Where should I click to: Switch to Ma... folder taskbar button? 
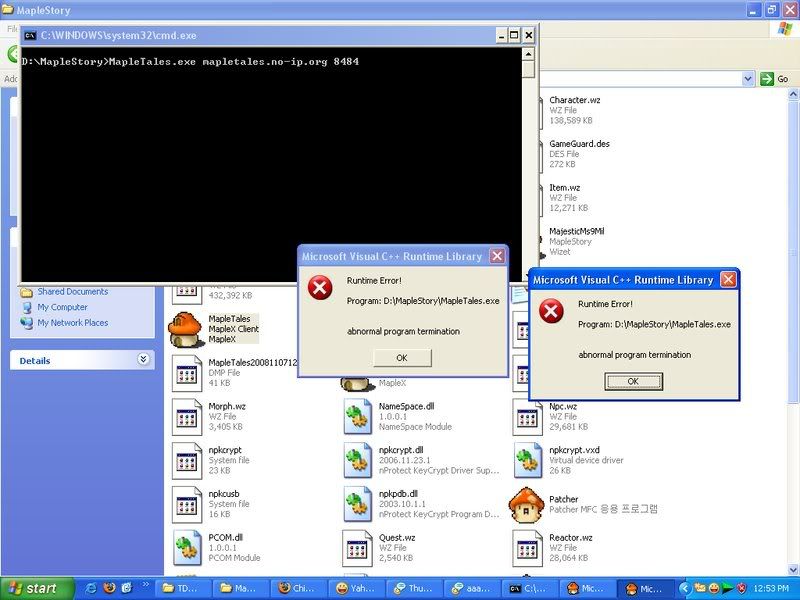pyautogui.click(x=240, y=589)
